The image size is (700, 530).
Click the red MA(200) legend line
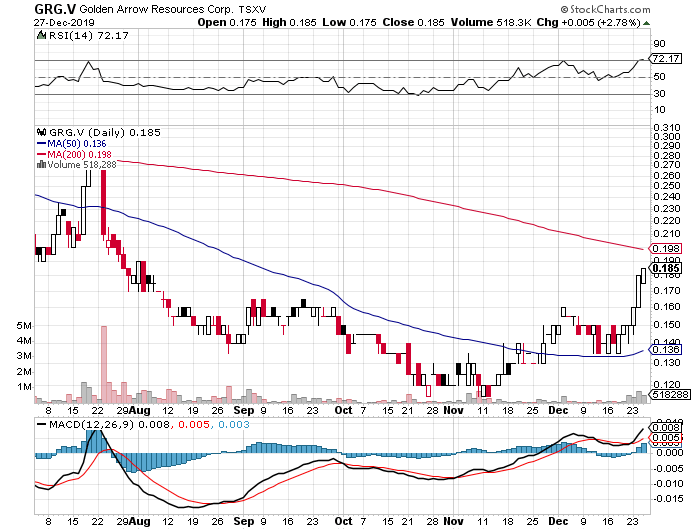point(41,153)
